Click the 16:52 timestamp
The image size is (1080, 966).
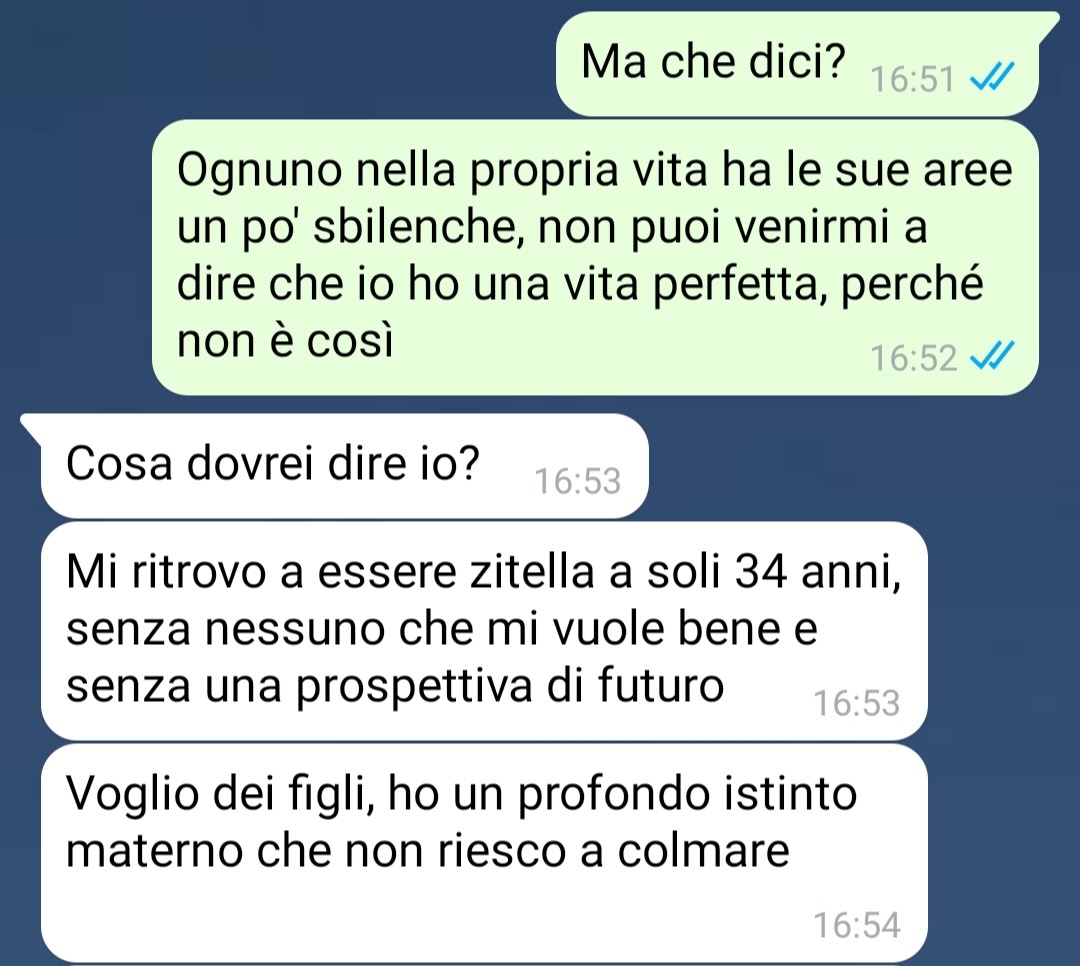(913, 358)
